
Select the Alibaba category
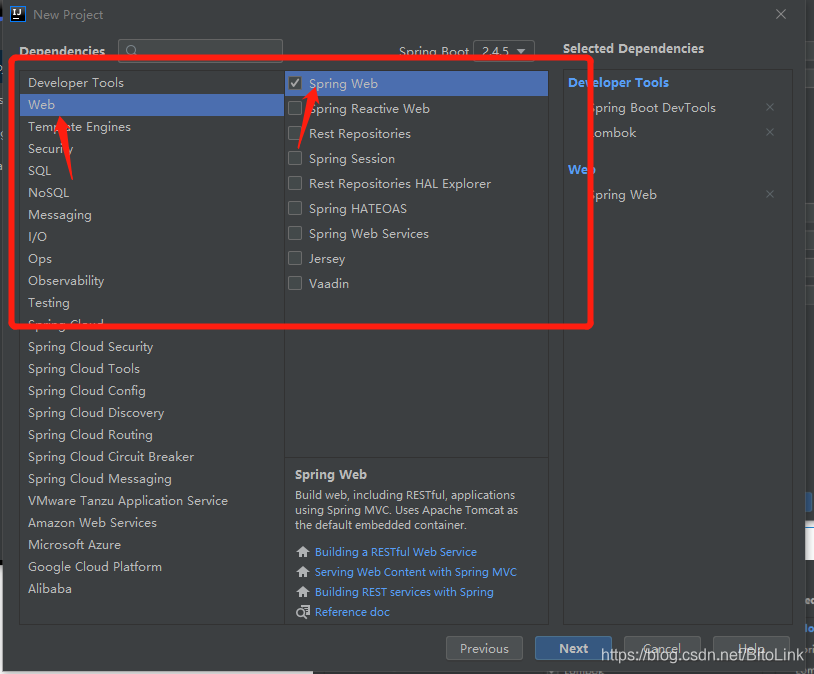[152, 588]
